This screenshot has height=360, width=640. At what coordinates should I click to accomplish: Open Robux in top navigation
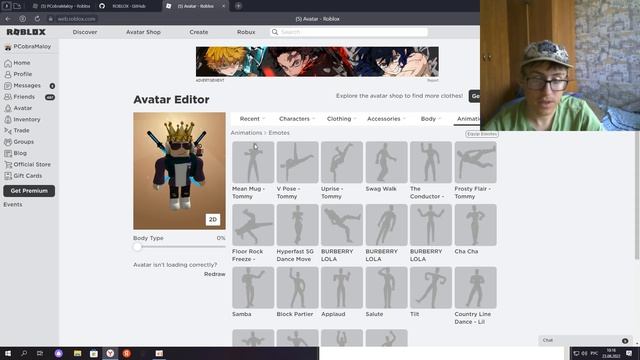coord(246,32)
